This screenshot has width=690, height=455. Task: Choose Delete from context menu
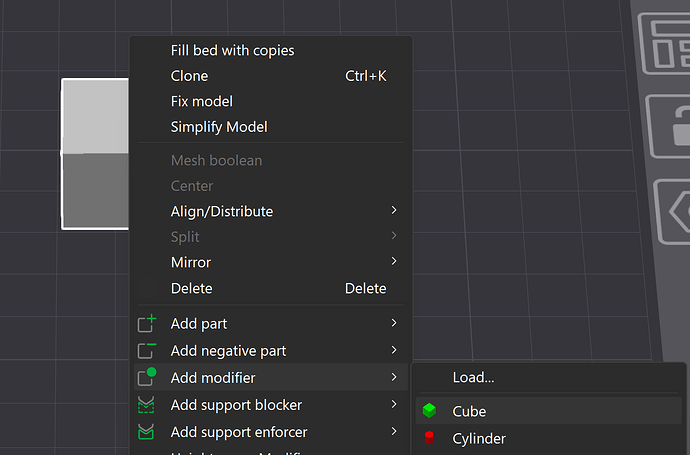click(271, 288)
